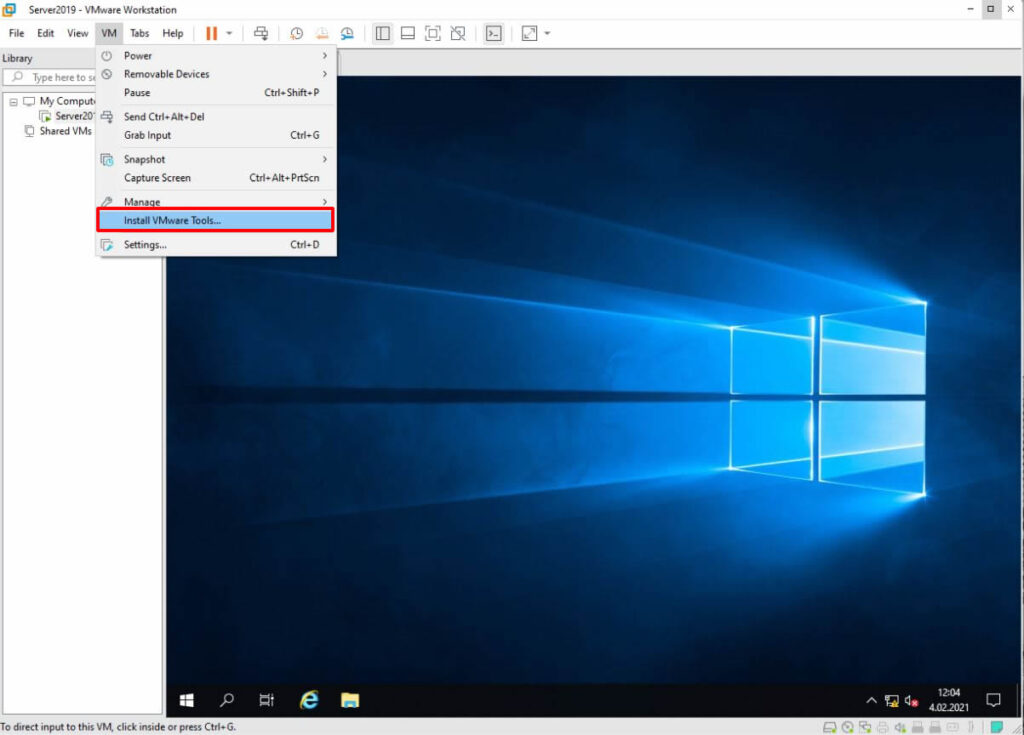Click the guest network tray icon
The width and height of the screenshot is (1024, 735).
891,701
